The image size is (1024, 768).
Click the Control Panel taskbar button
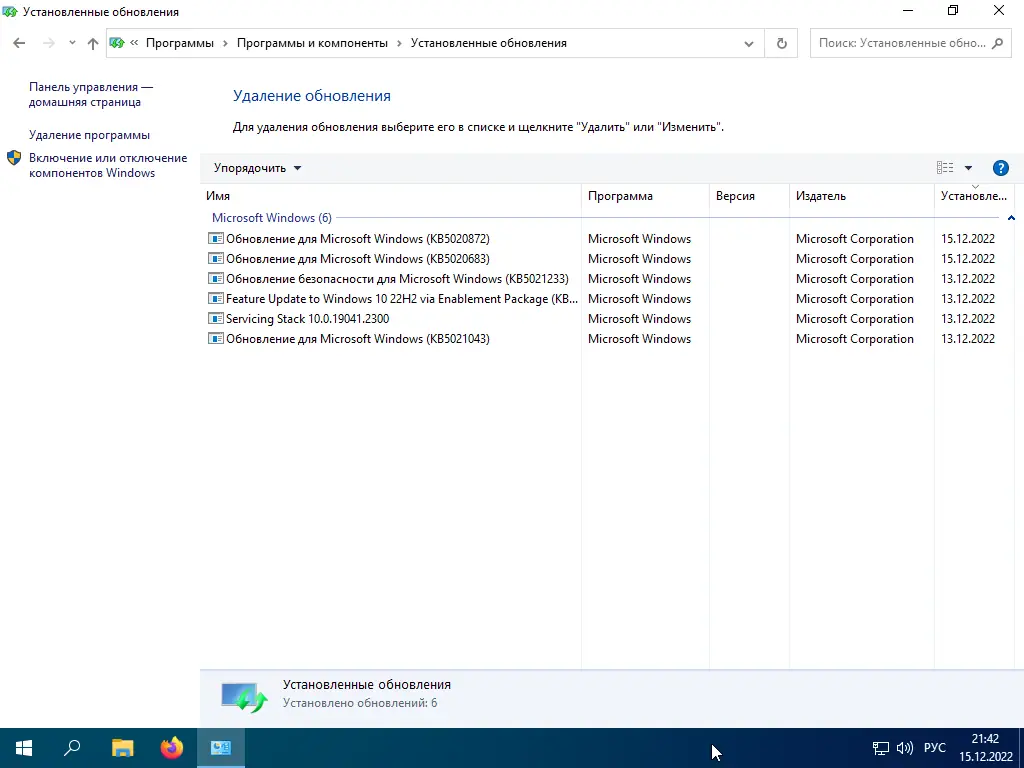point(221,748)
